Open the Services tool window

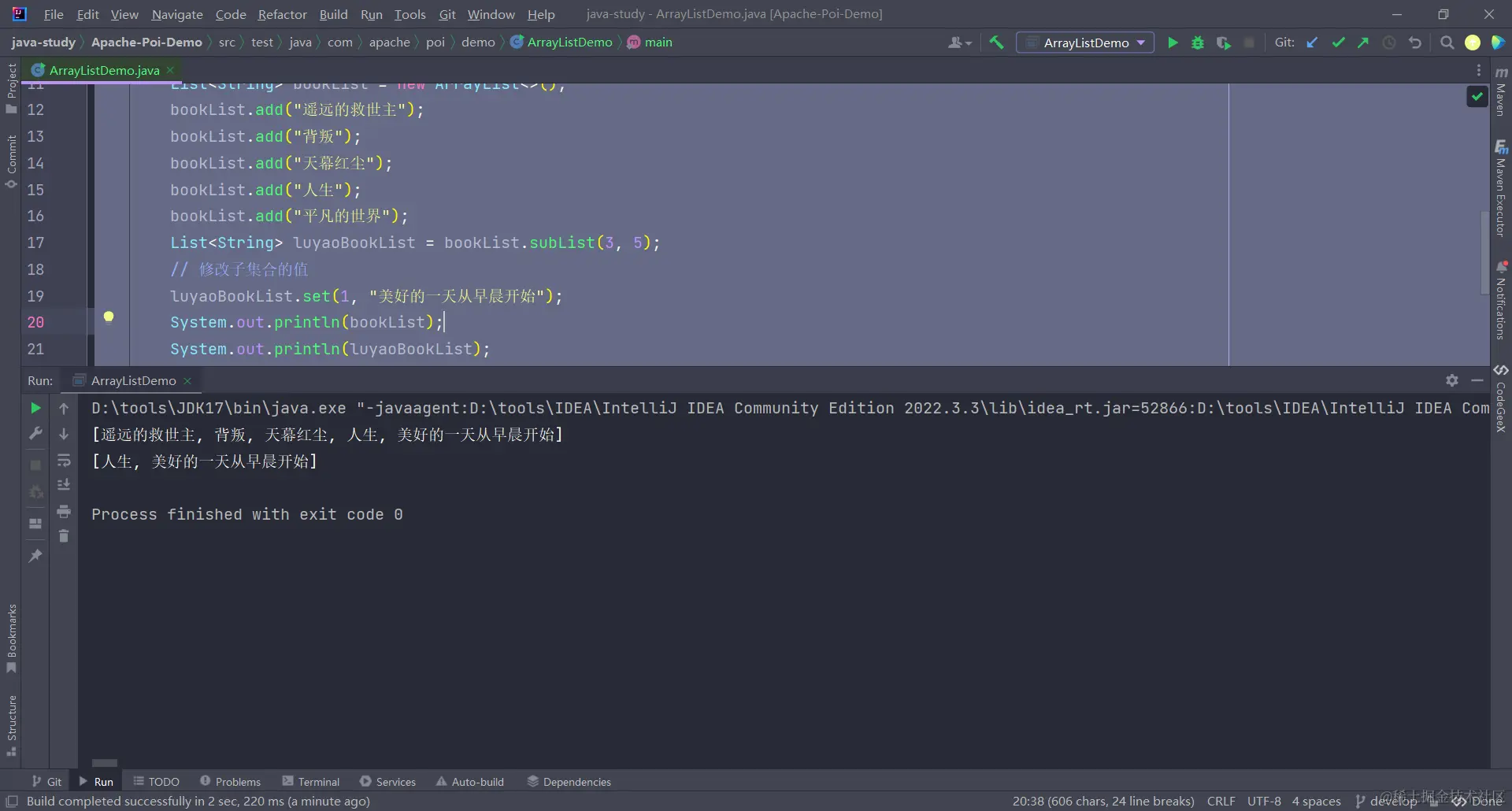pos(387,781)
